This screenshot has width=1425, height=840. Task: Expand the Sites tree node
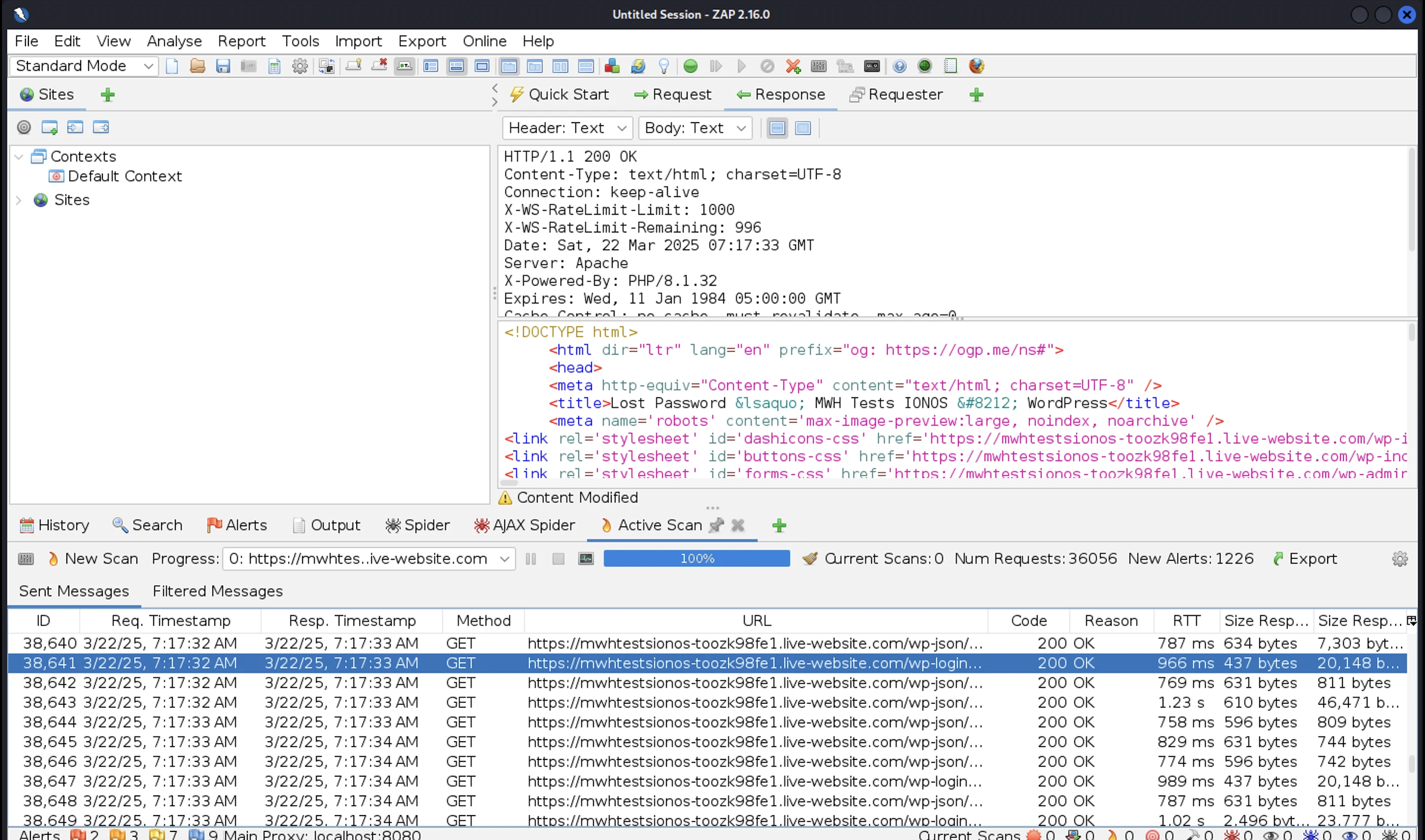(19, 201)
